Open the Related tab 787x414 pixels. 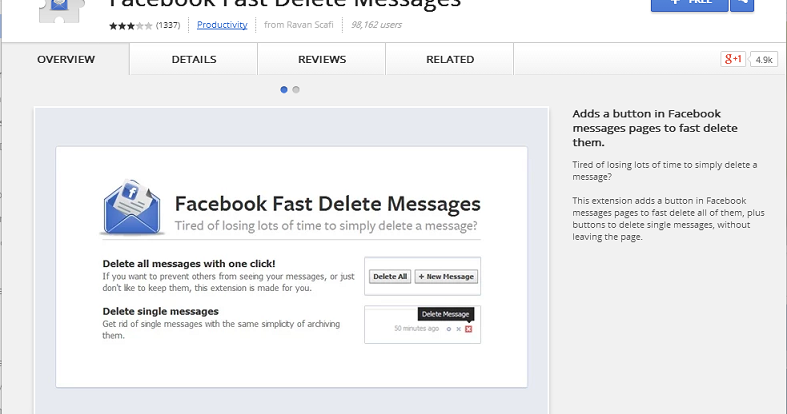pos(450,60)
